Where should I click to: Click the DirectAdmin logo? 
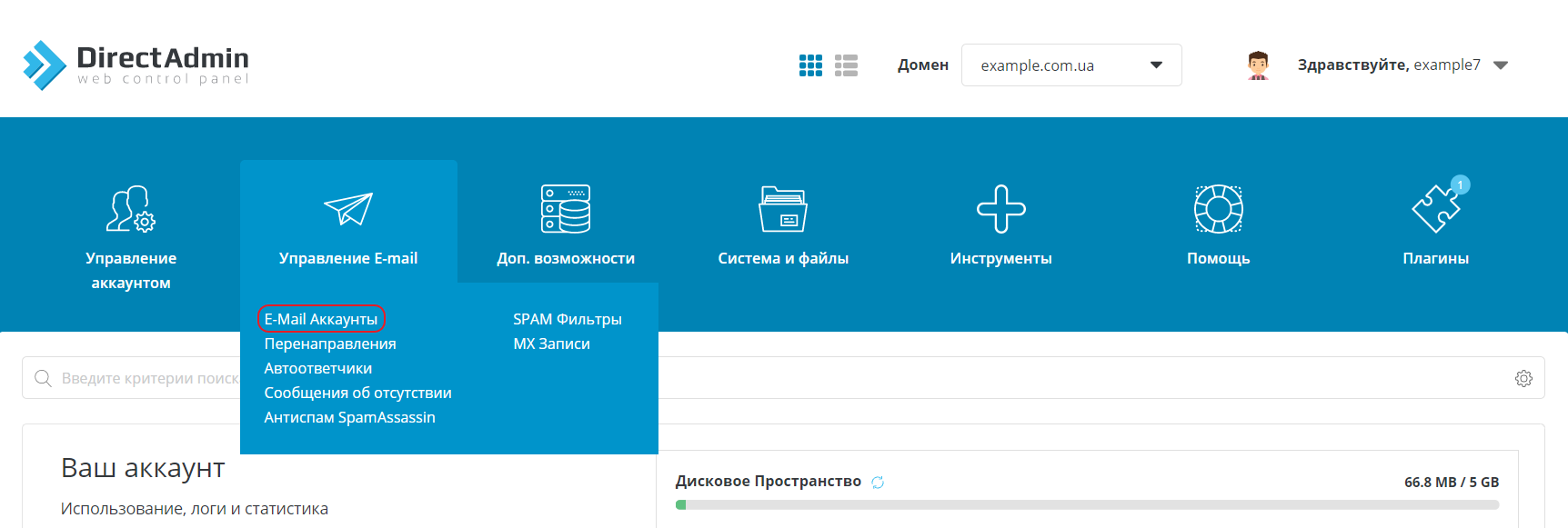click(136, 65)
